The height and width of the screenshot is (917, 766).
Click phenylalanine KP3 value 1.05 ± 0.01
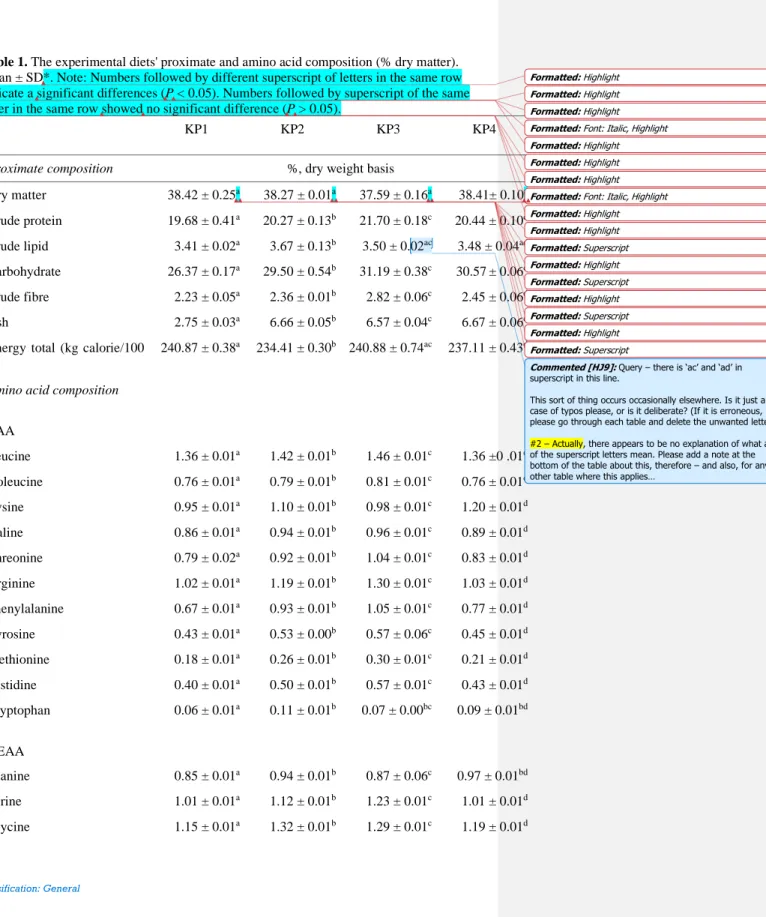399,609
